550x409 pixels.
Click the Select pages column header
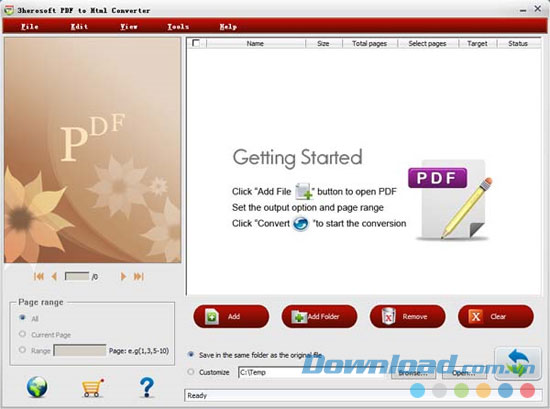[x=427, y=43]
